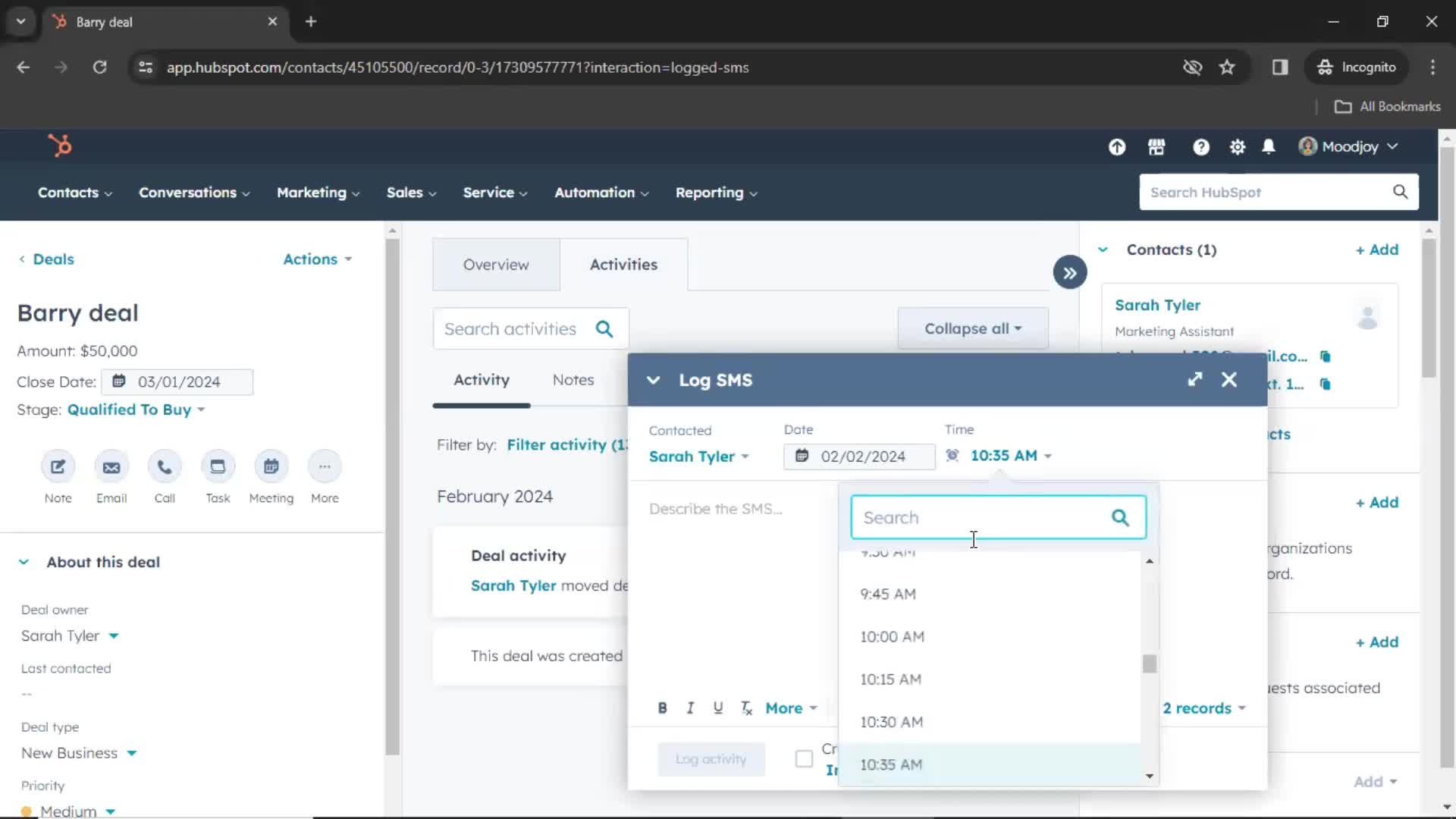Click the Close Date 03/01/2024 field
1456x819 pixels.
pyautogui.click(x=177, y=382)
